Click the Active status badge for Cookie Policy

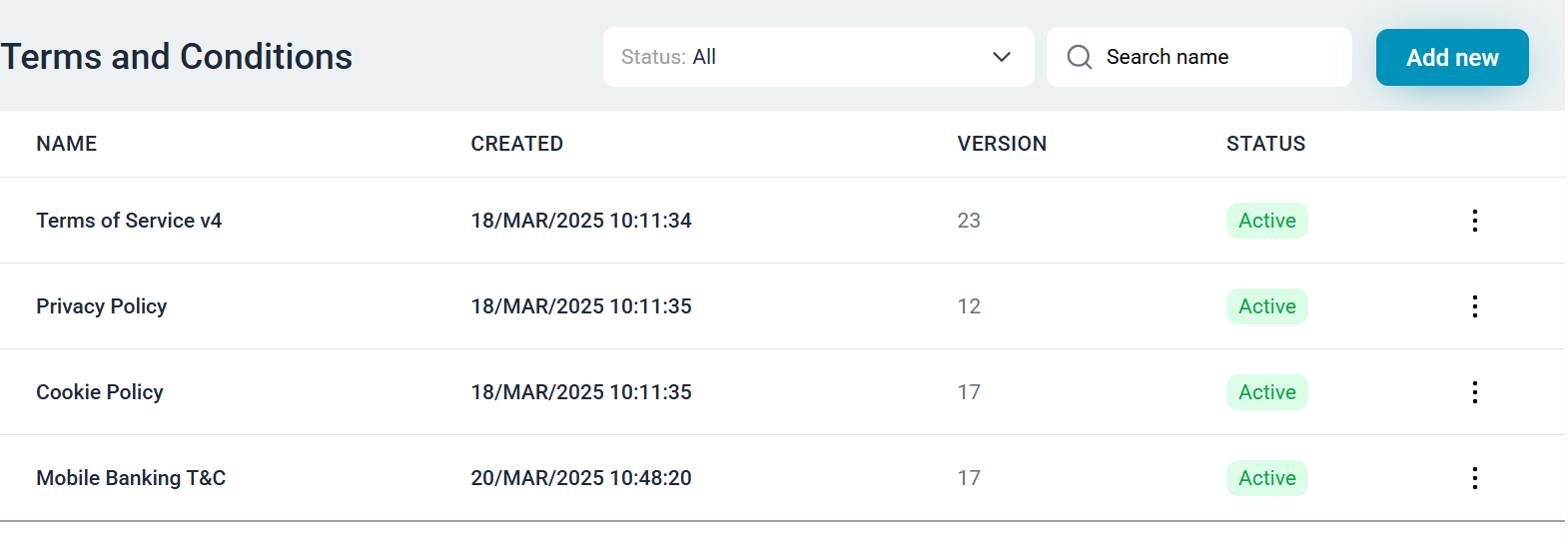(x=1266, y=392)
